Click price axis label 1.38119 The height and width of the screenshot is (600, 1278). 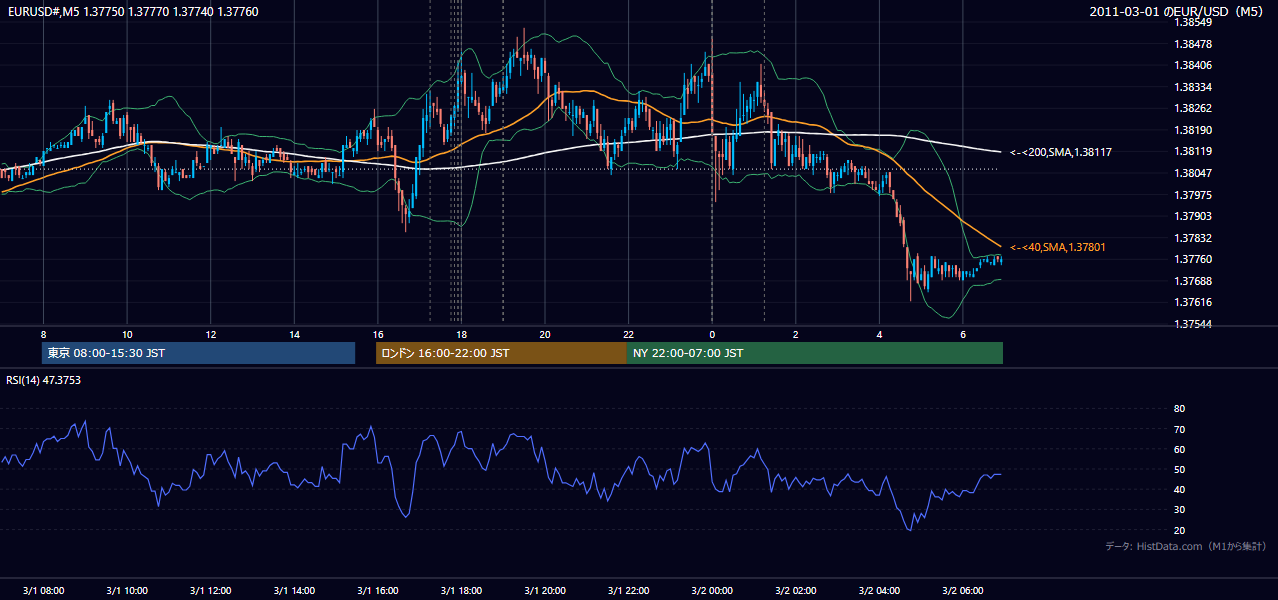(x=1194, y=152)
